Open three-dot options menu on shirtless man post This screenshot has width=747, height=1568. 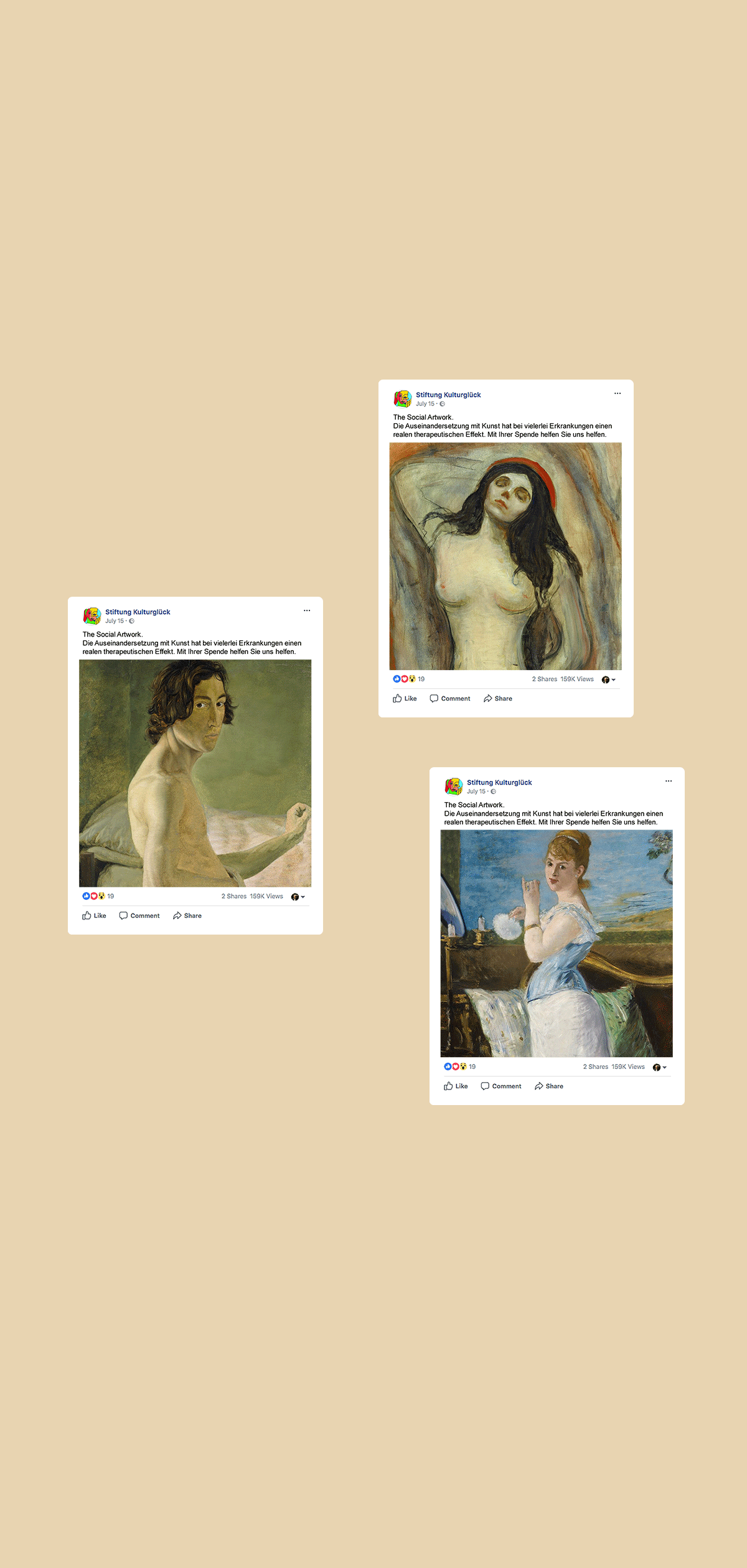[x=307, y=610]
